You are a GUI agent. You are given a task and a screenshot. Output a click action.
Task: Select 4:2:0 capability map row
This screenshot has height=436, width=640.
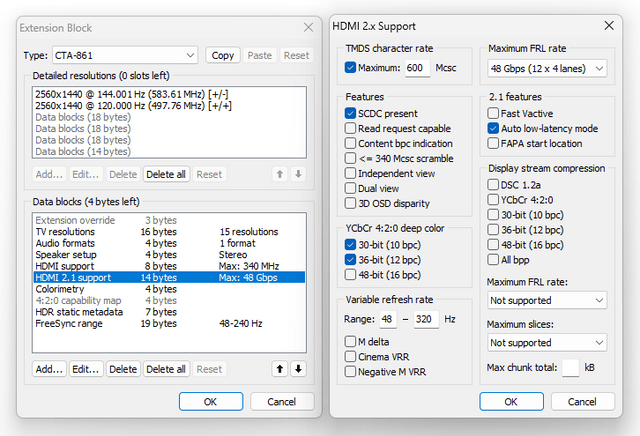click(x=169, y=300)
